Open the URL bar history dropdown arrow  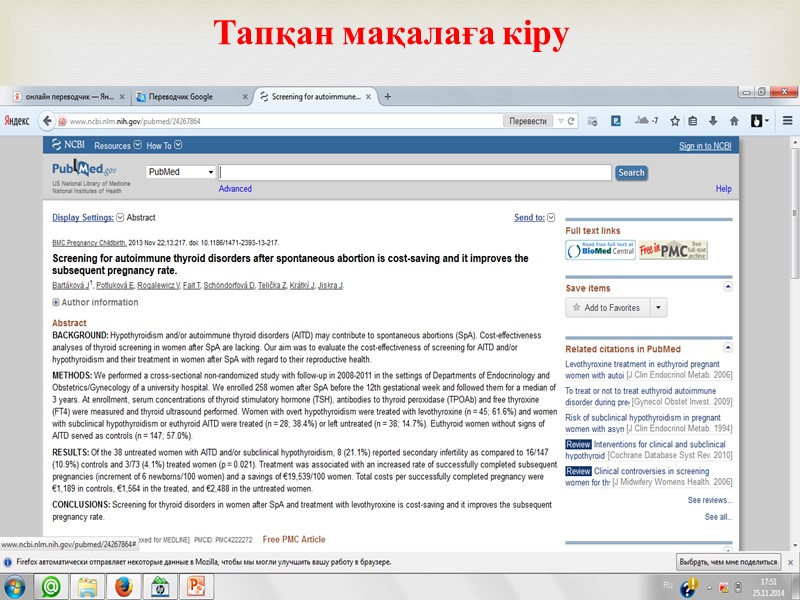tap(561, 121)
